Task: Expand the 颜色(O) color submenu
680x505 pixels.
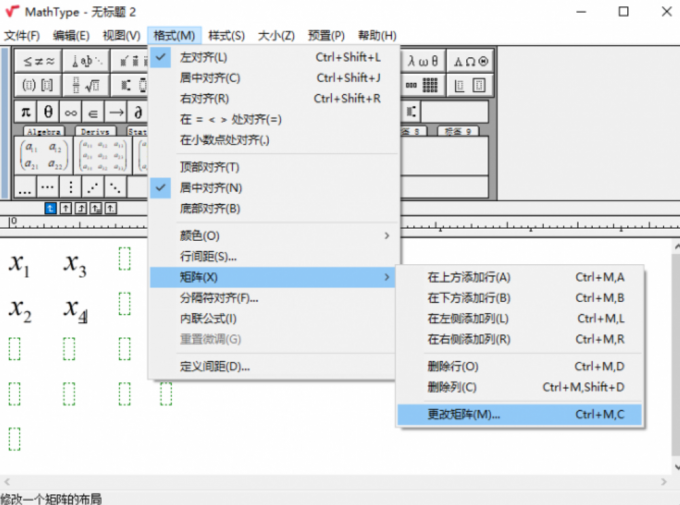Action: [x=272, y=236]
